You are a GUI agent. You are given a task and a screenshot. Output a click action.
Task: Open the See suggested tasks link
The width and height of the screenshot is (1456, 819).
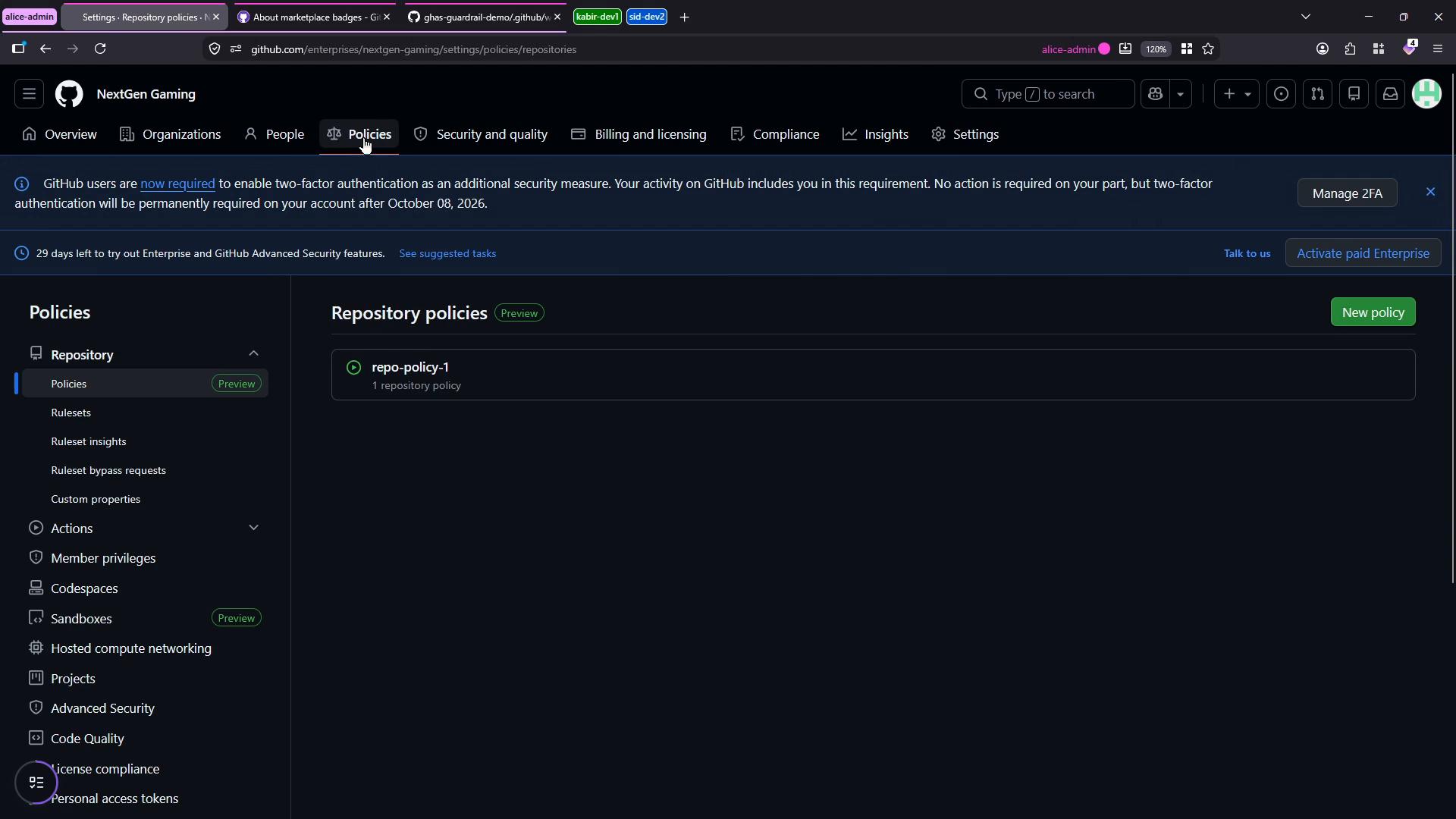click(x=447, y=253)
